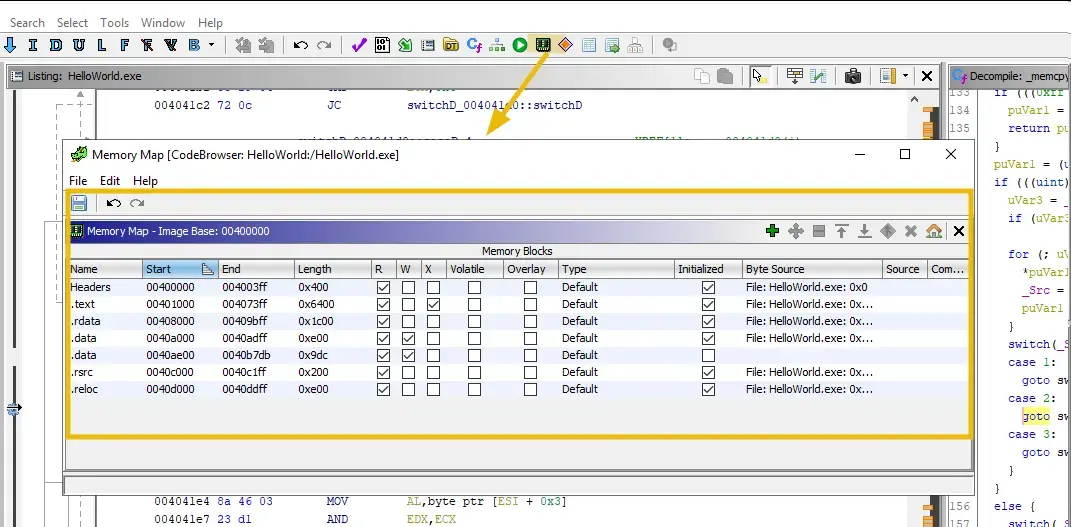The height and width of the screenshot is (527, 1071).
Task: Click the green play icon
Action: click(520, 45)
